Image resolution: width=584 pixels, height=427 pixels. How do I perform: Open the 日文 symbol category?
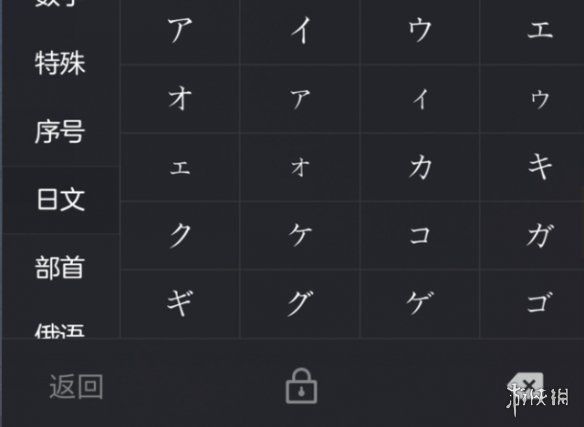tap(61, 199)
